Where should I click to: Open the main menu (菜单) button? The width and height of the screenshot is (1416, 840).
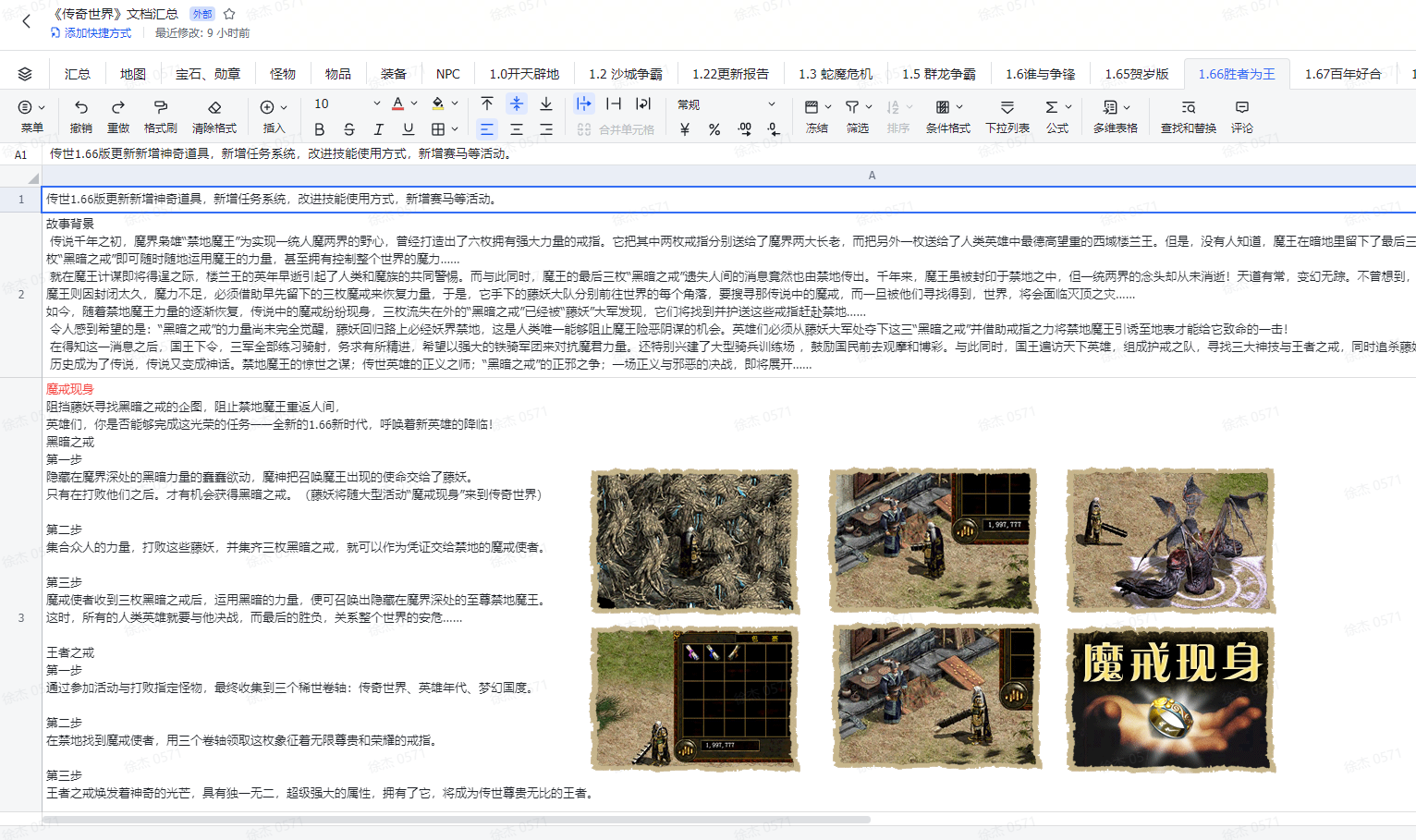[x=31, y=116]
